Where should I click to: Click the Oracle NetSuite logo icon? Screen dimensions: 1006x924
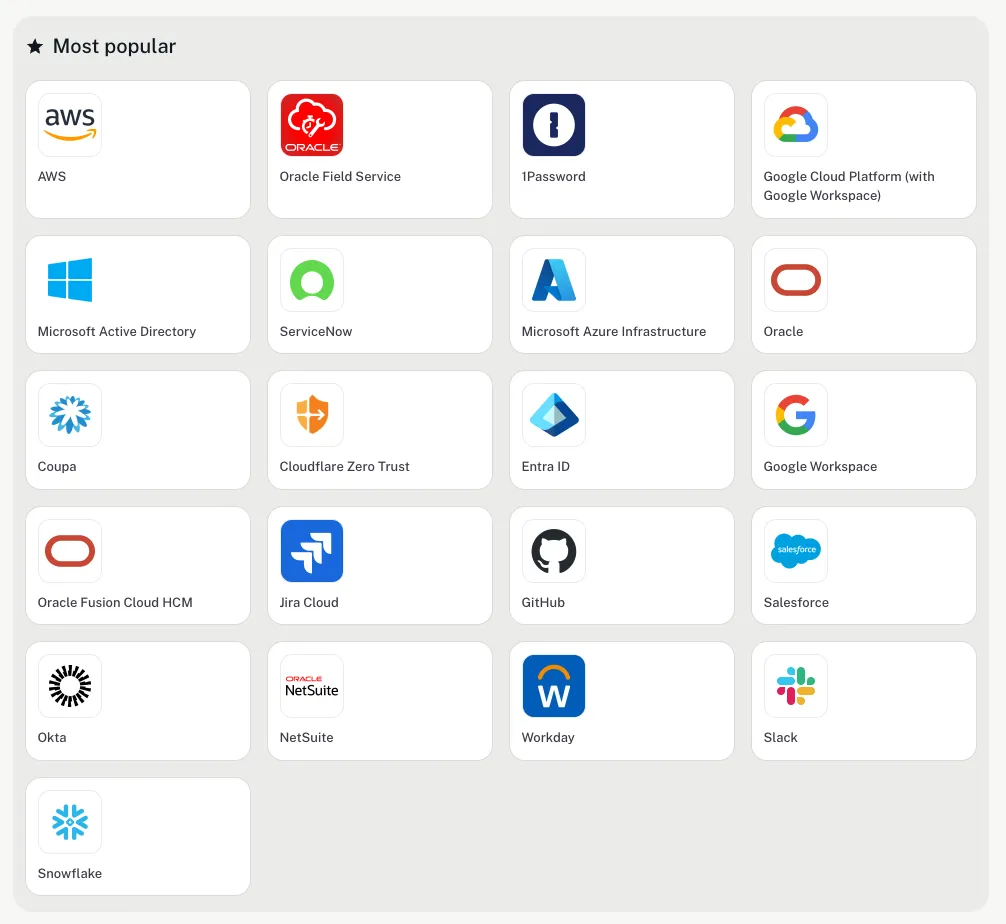point(312,686)
